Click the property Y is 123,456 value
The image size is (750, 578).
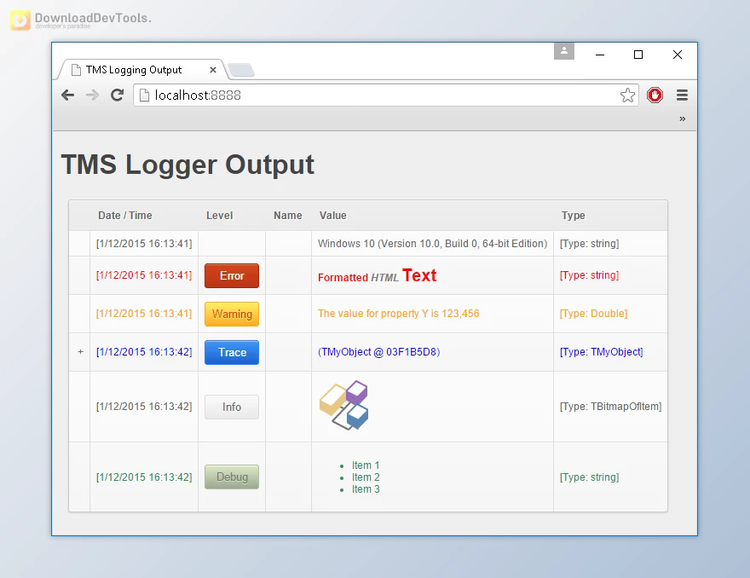(398, 313)
